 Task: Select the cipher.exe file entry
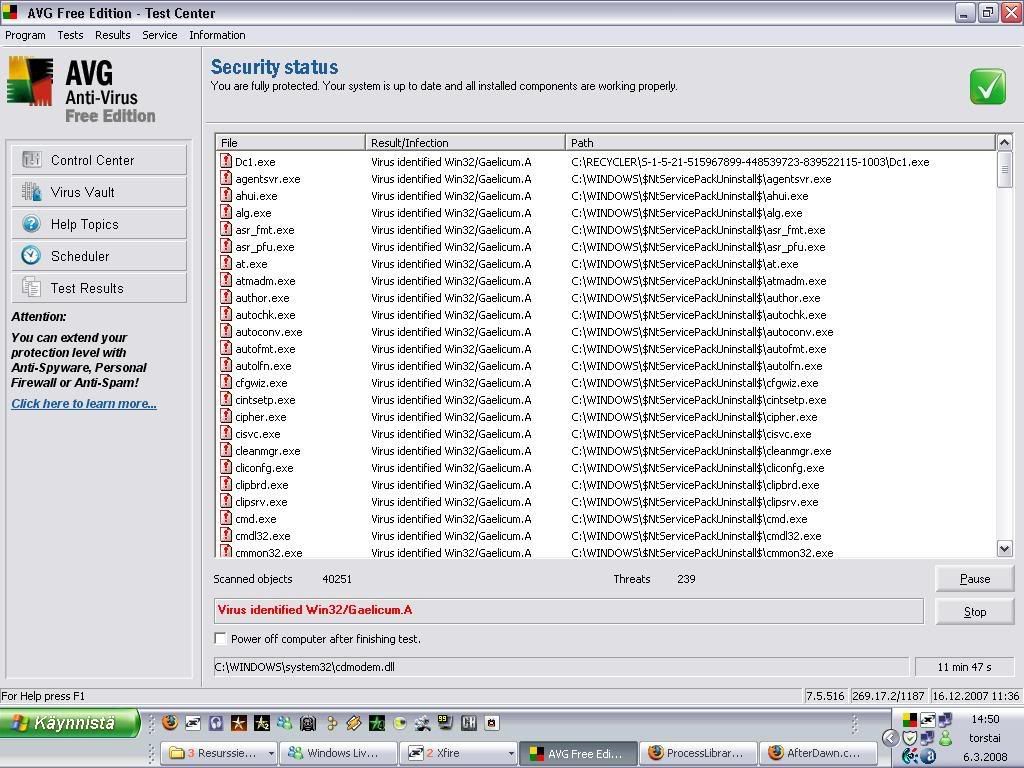[x=261, y=417]
